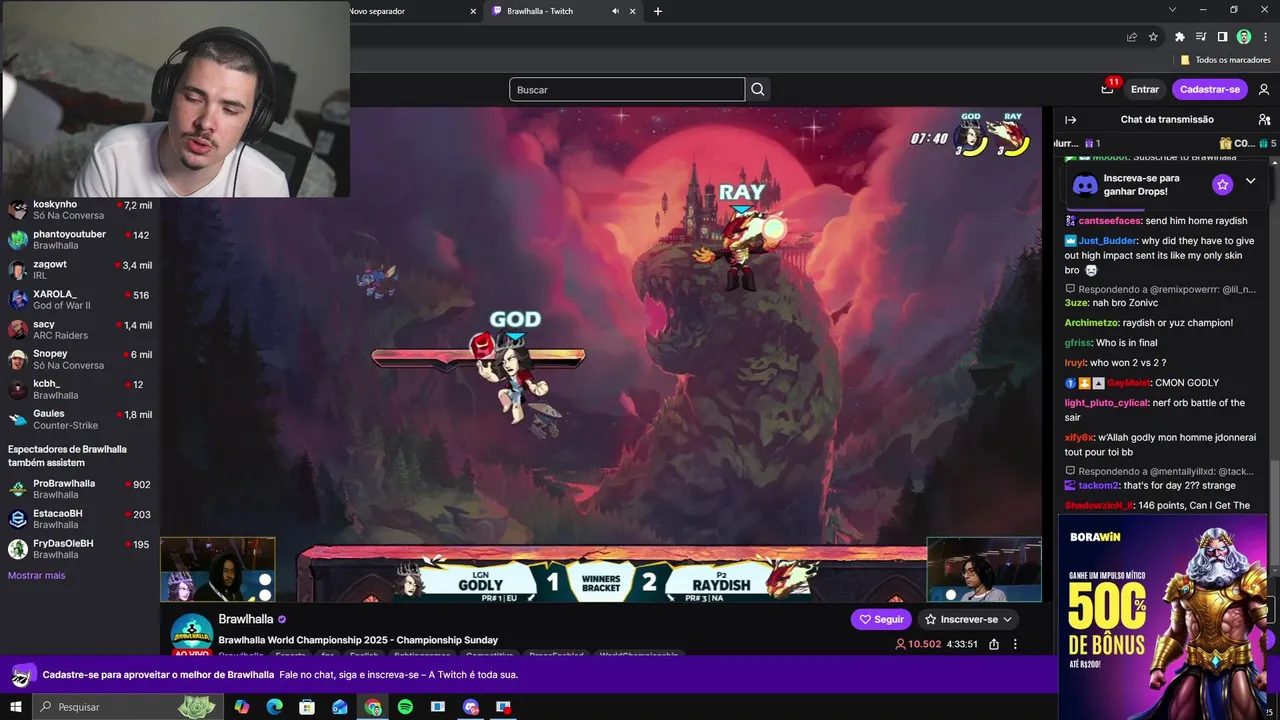This screenshot has height=720, width=1280.
Task: Open Microsoft Store from the taskbar
Action: point(307,707)
